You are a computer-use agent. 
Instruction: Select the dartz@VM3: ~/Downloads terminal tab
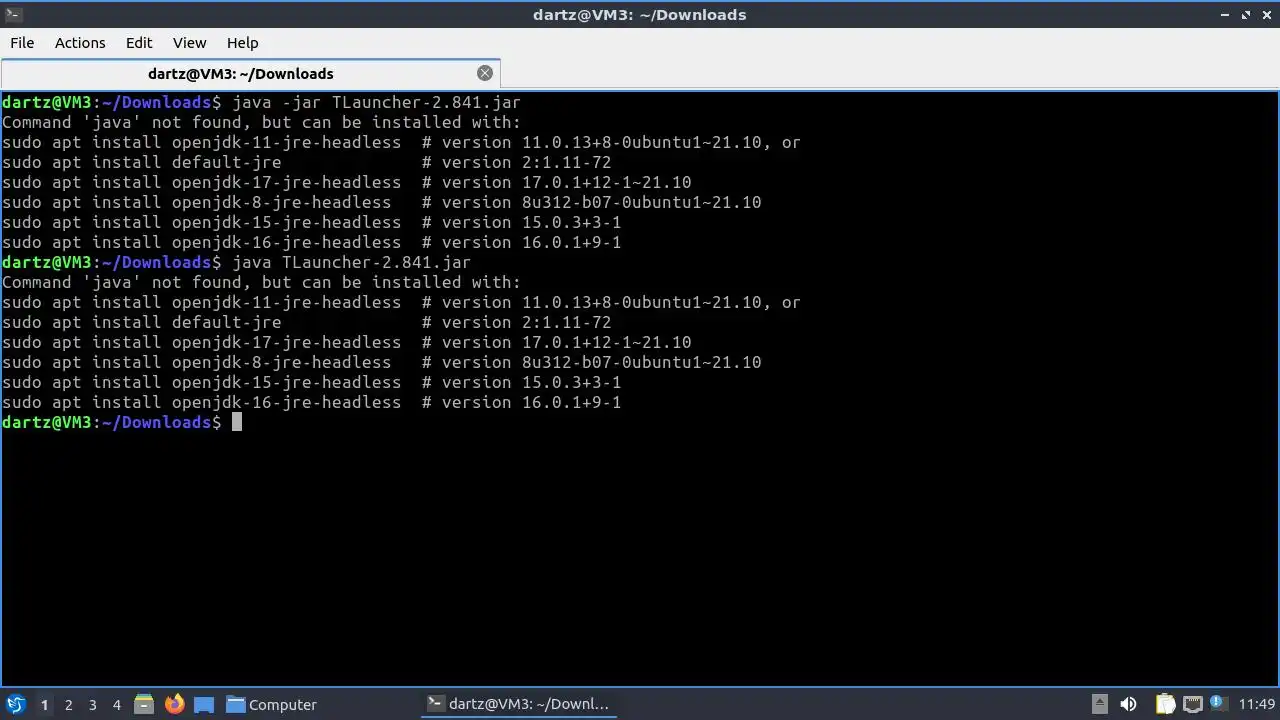pos(250,73)
